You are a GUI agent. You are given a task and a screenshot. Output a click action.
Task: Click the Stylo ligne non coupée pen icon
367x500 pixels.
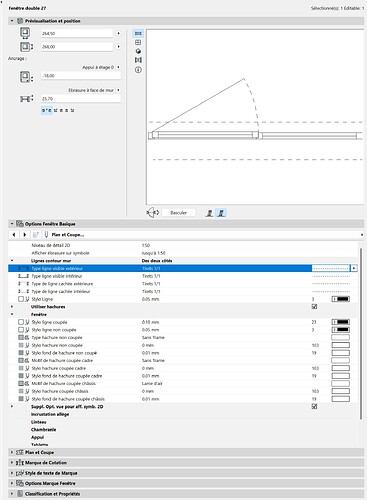(x=27, y=330)
